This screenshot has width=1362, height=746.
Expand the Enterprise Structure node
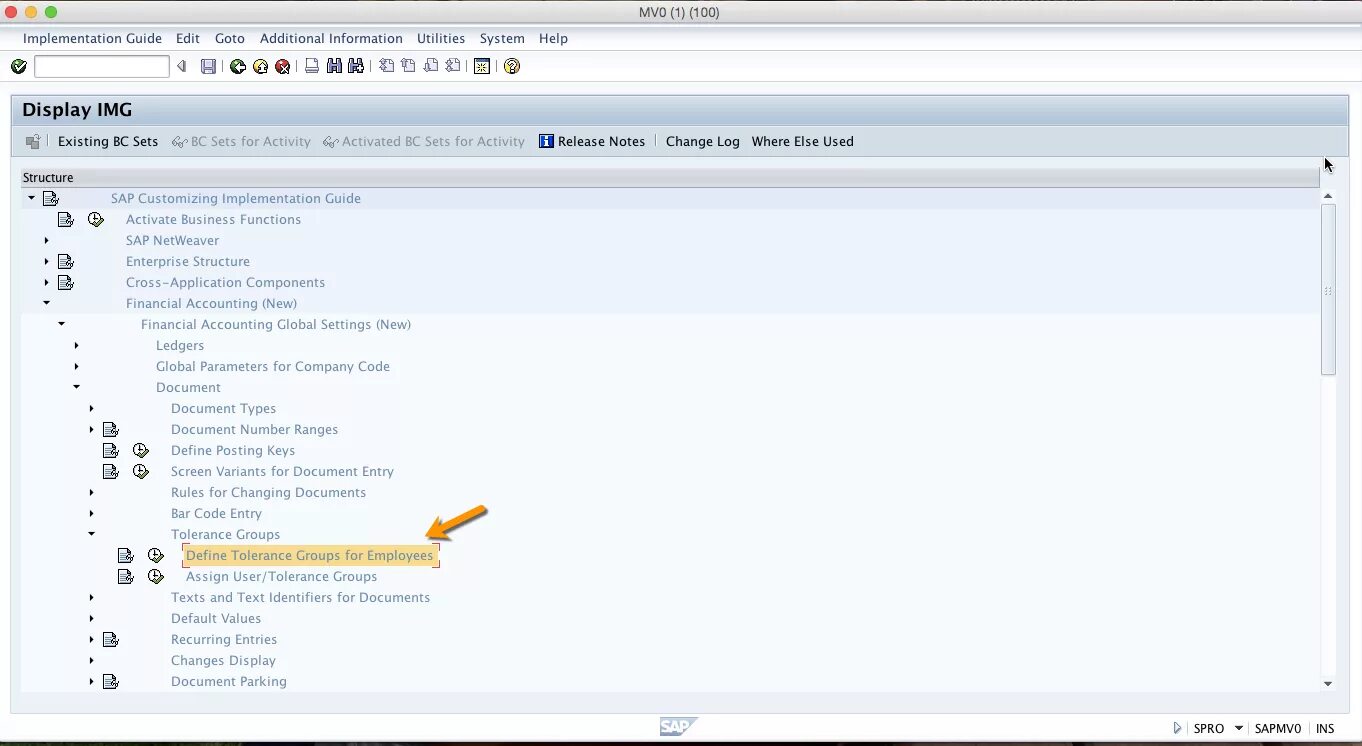46,262
